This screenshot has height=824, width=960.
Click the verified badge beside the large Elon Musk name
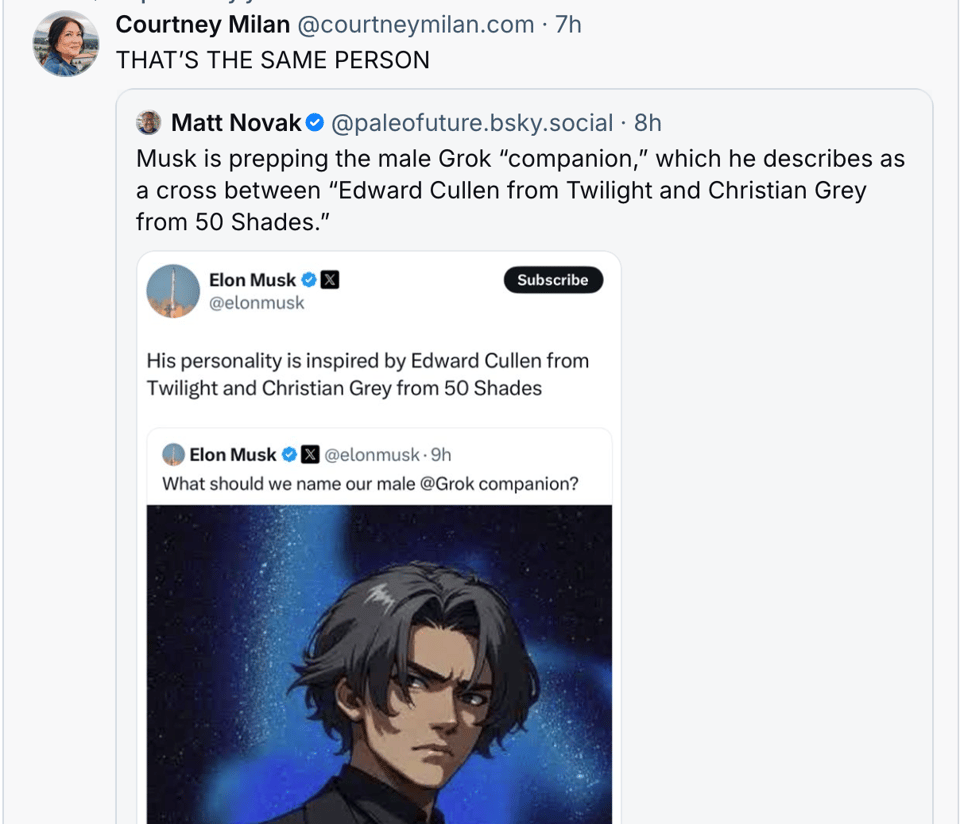(309, 280)
